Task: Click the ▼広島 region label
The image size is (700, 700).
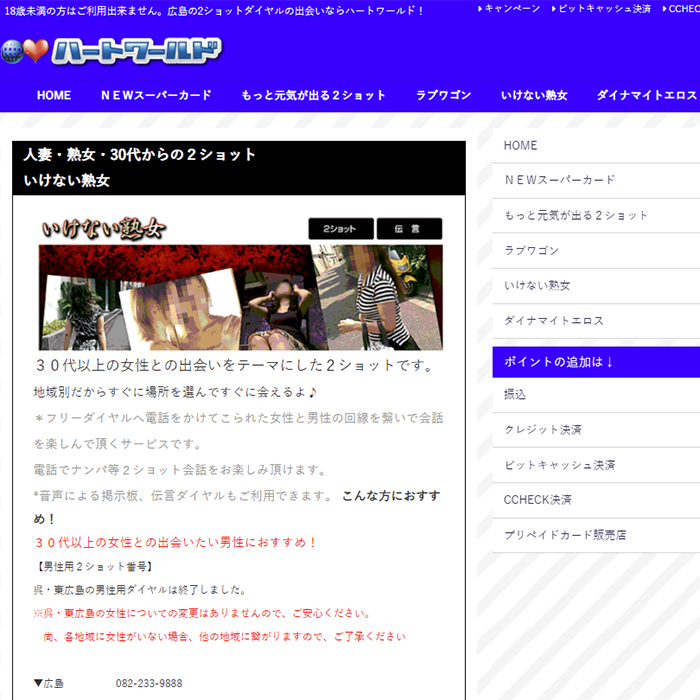Action: [x=49, y=683]
